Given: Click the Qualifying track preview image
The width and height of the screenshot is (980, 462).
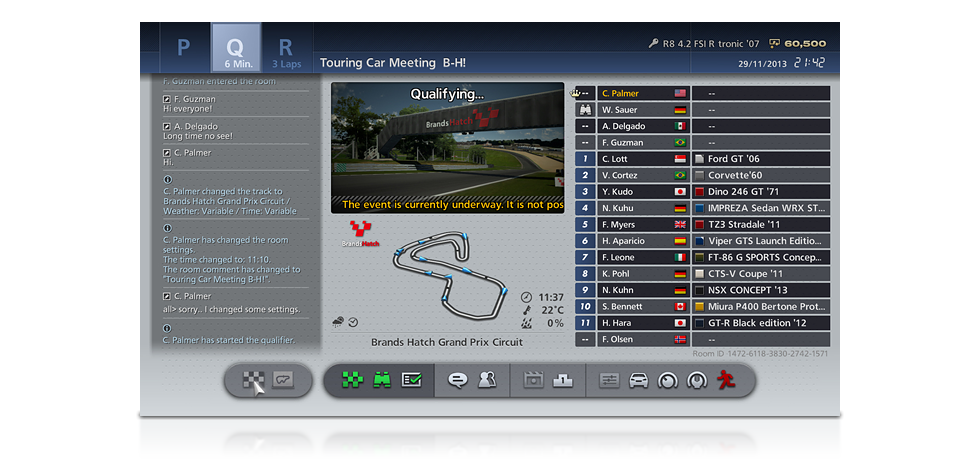Looking at the screenshot, I should click(x=447, y=148).
